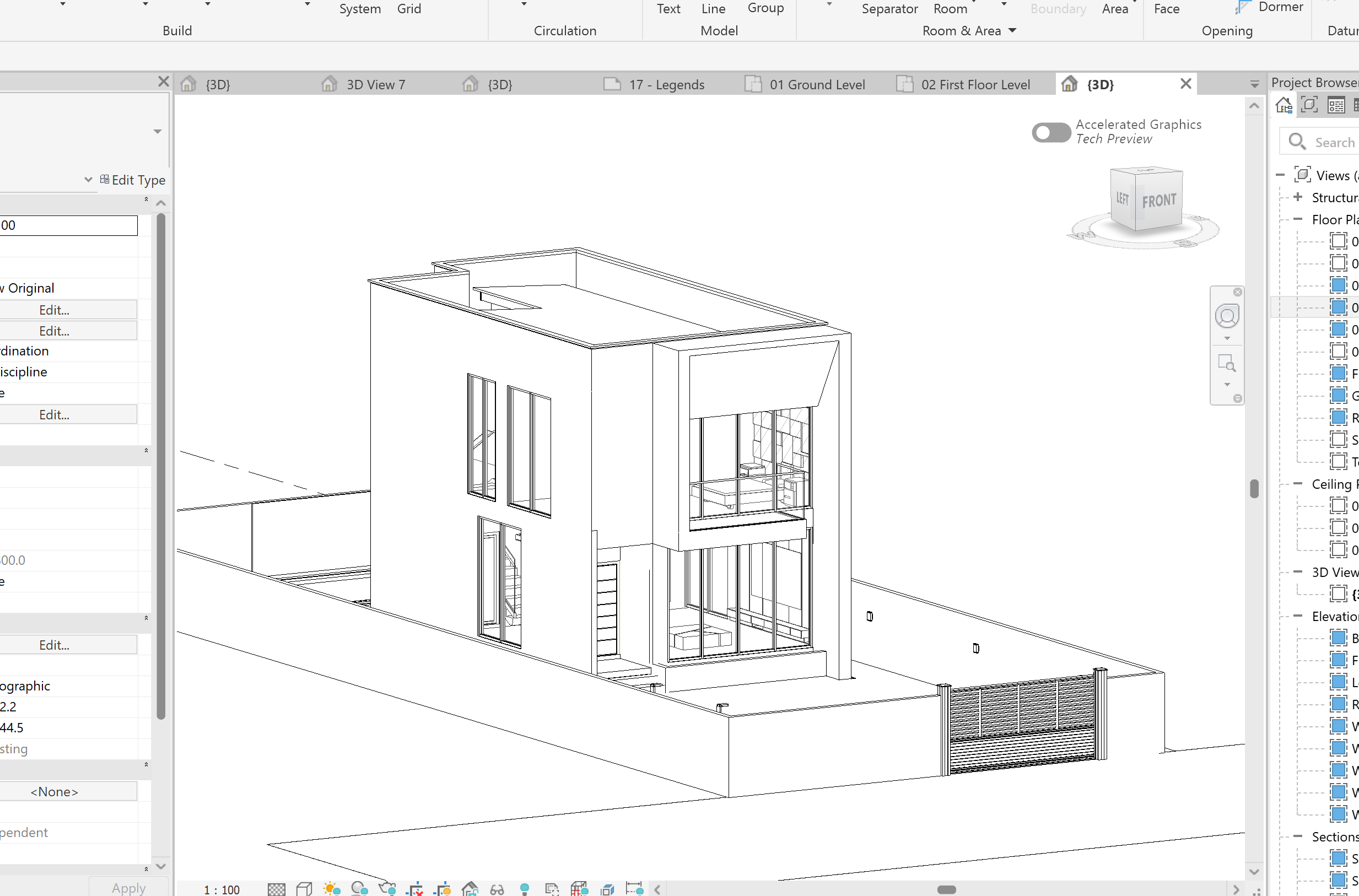Viewport: 1359px width, 896px height.
Task: Open the Visual Style cube icon
Action: 304,889
